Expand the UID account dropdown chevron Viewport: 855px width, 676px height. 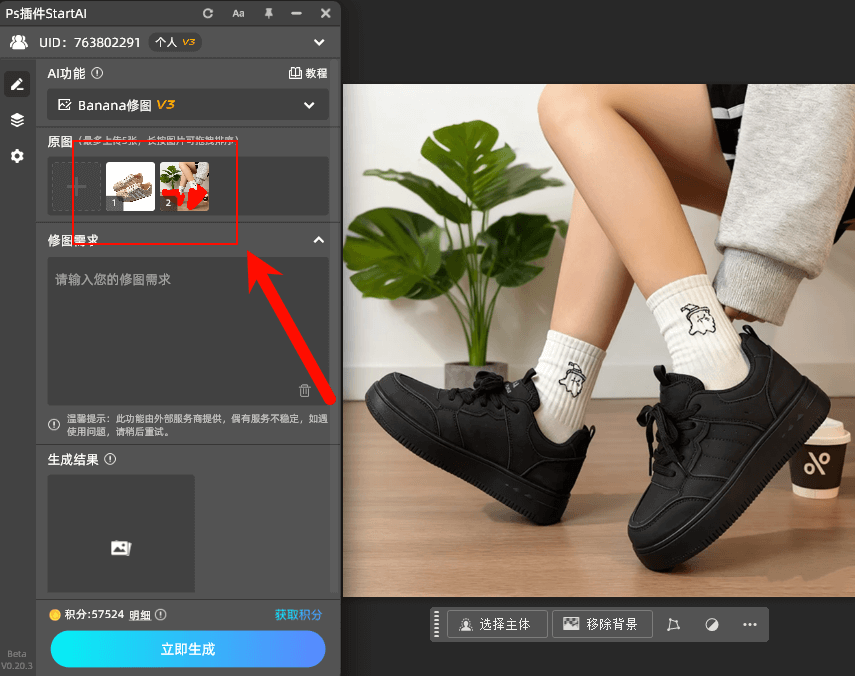[x=319, y=42]
